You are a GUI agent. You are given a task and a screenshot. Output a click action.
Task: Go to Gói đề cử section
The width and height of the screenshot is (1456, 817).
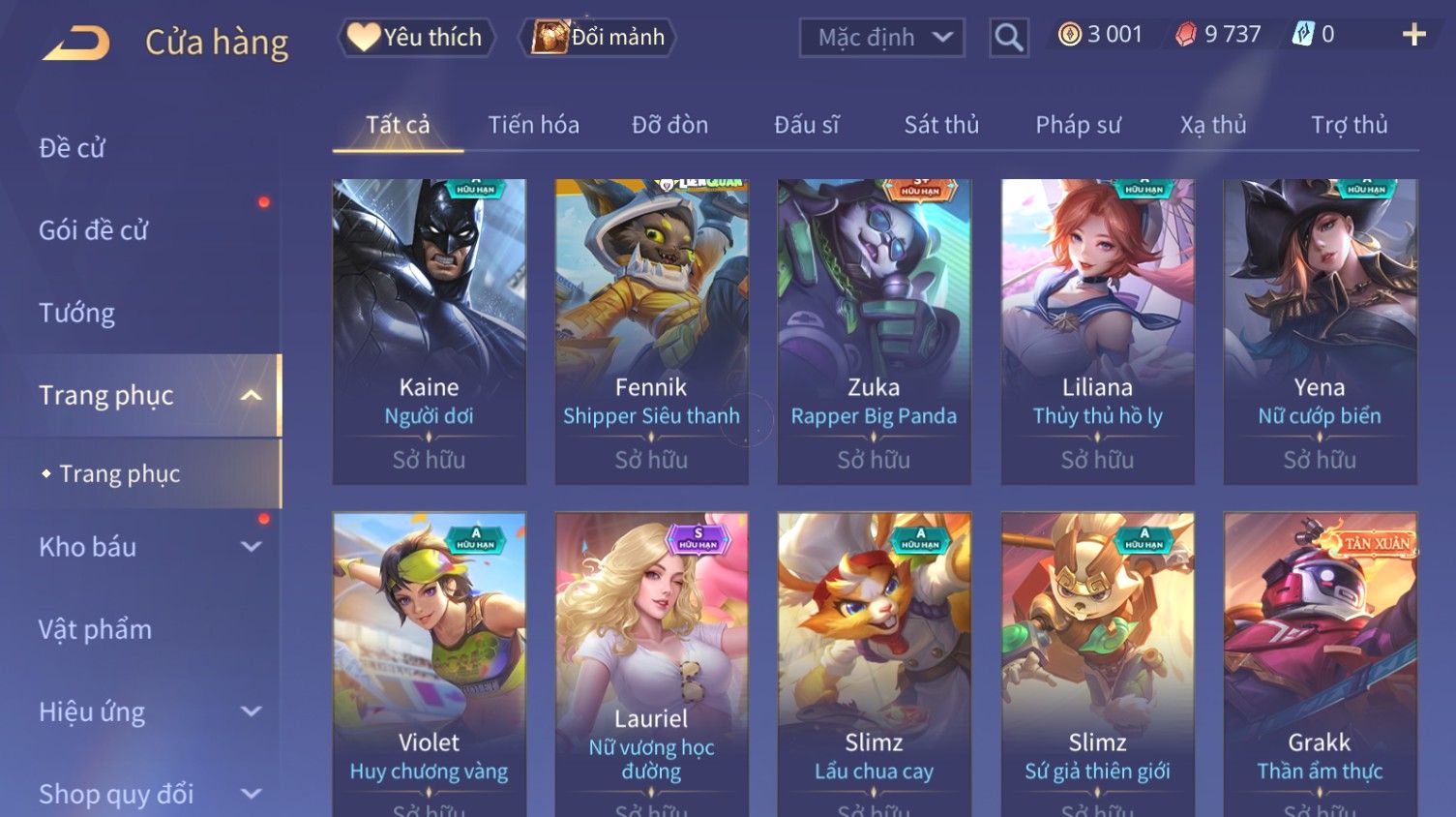tap(94, 230)
